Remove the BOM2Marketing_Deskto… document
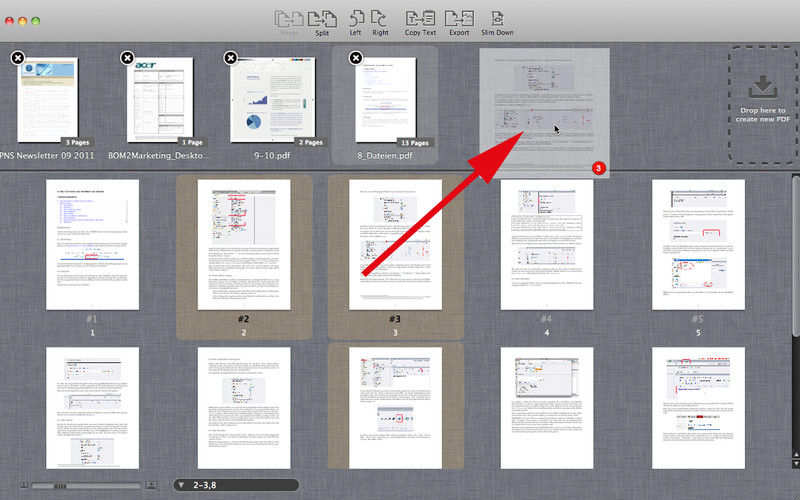The width and height of the screenshot is (800, 500). (x=127, y=58)
